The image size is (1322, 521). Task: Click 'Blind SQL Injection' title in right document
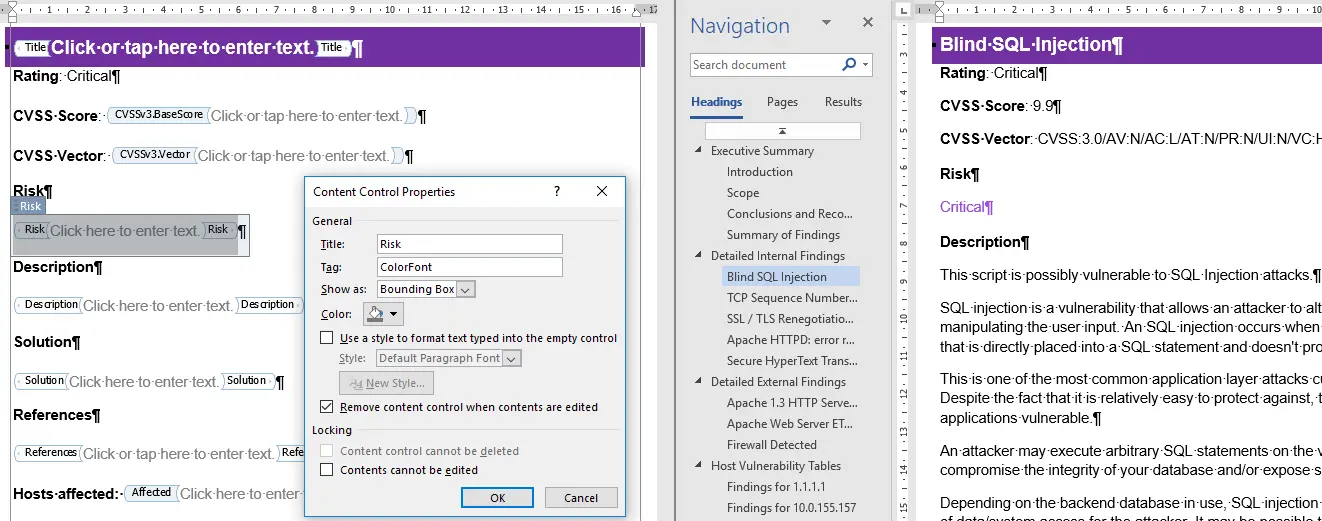tap(1026, 45)
